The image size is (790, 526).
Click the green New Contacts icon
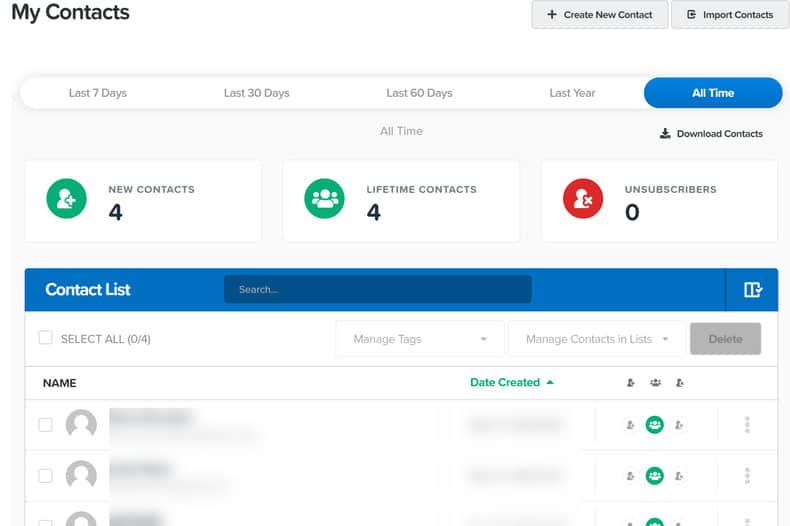click(67, 199)
